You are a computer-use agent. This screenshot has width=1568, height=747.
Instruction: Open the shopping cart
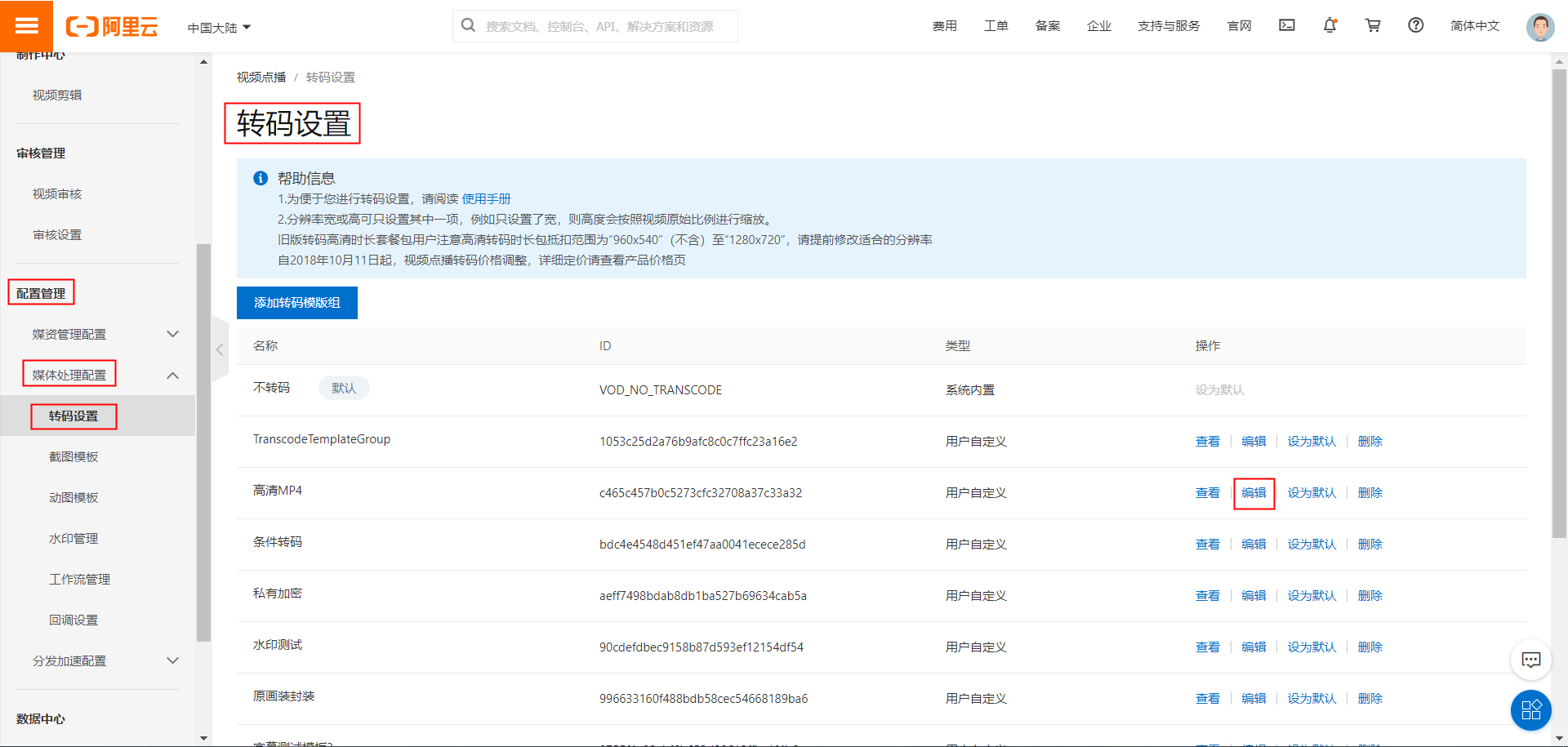coord(1373,25)
